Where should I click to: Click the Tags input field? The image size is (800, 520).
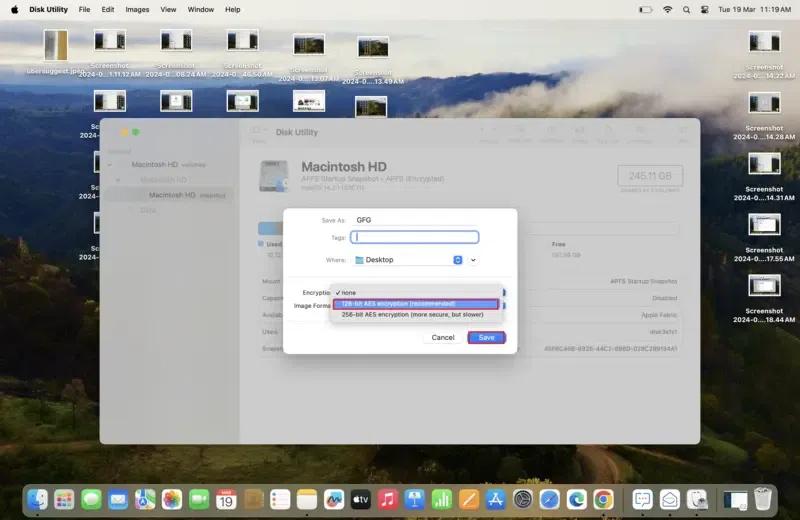(414, 237)
